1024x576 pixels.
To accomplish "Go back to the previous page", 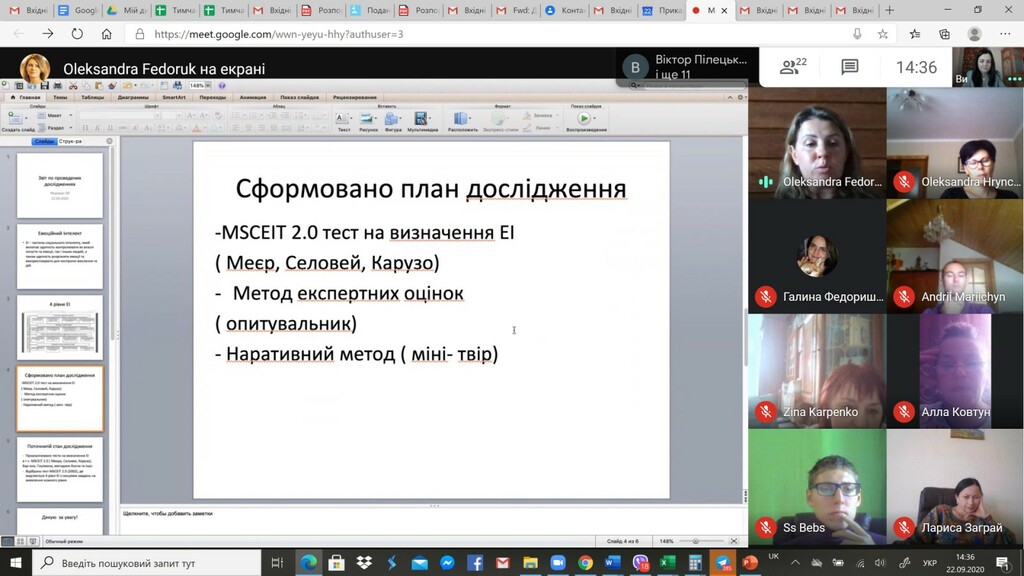I will click(x=19, y=33).
